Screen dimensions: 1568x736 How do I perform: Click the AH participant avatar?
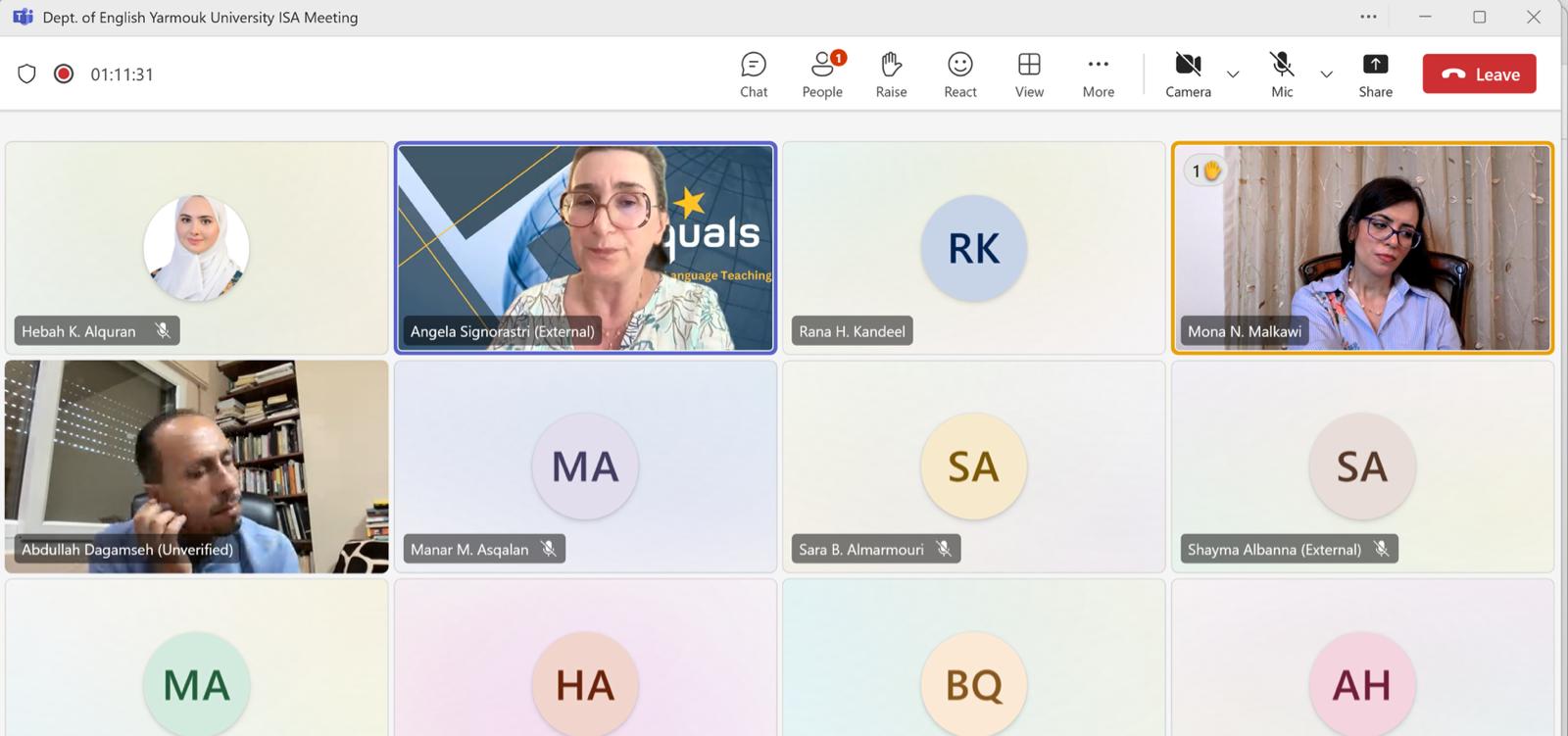[1362, 684]
